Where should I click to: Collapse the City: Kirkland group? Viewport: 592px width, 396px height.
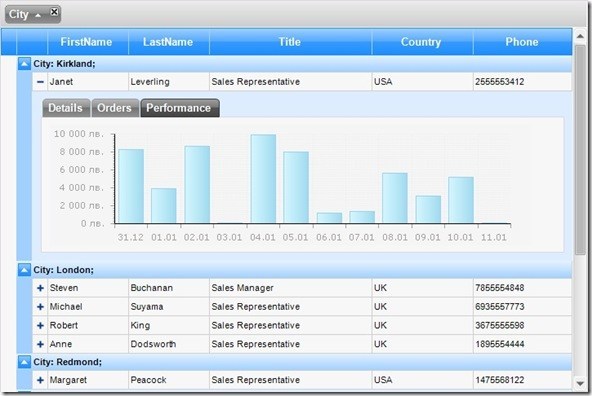(24, 64)
